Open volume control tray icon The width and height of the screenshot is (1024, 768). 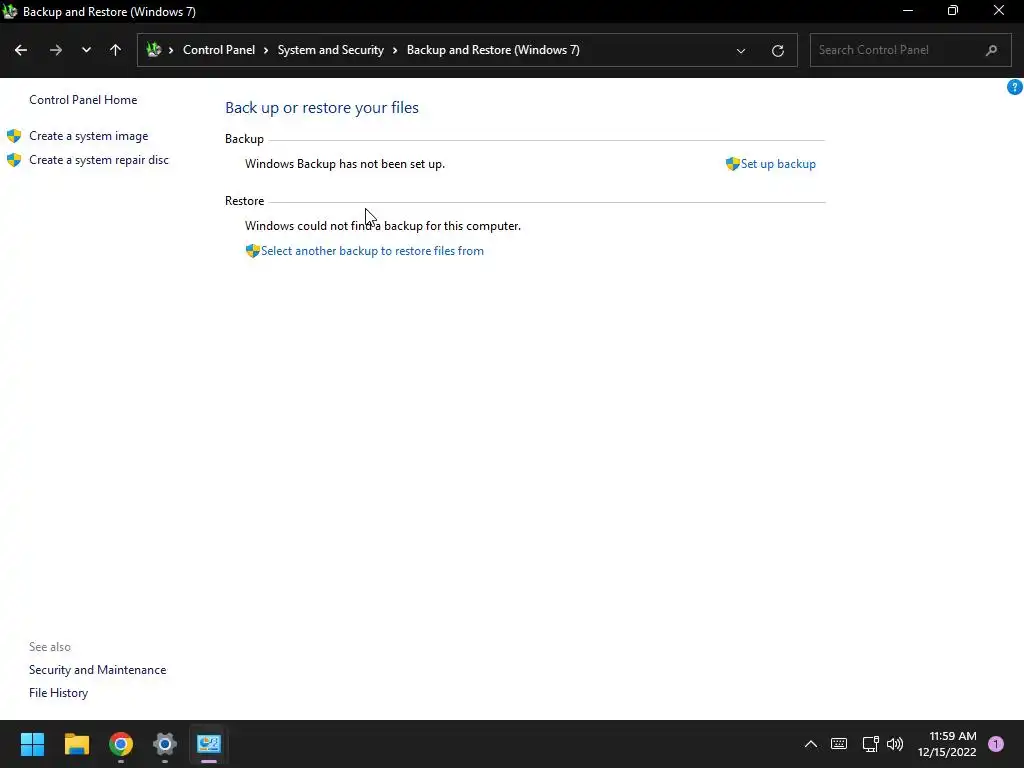(895, 744)
